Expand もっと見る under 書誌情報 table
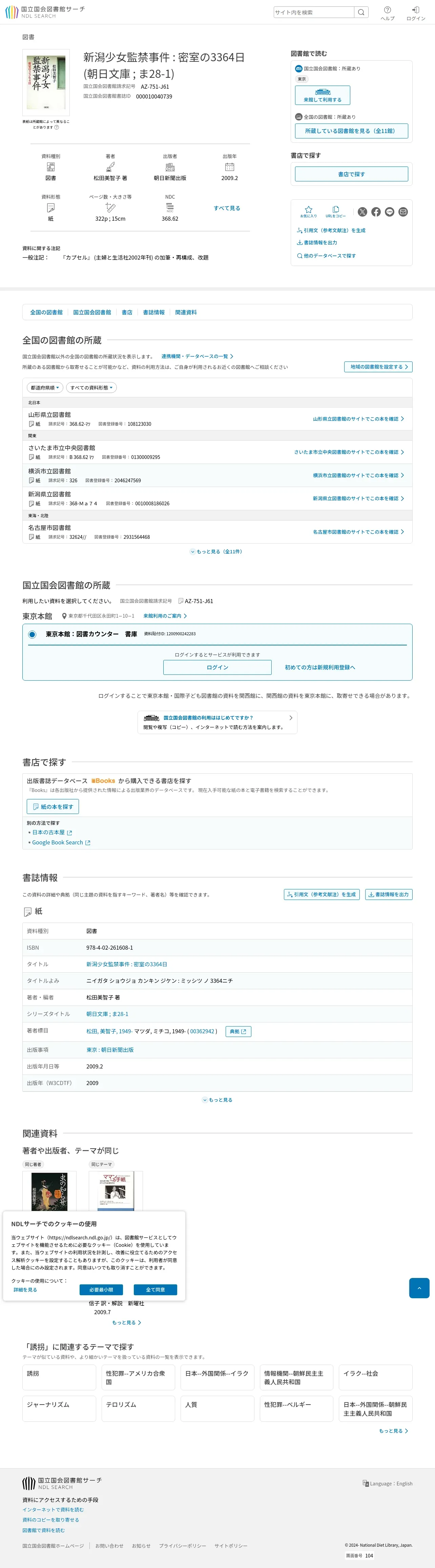Viewport: 435px width, 1568px height. click(x=217, y=1100)
